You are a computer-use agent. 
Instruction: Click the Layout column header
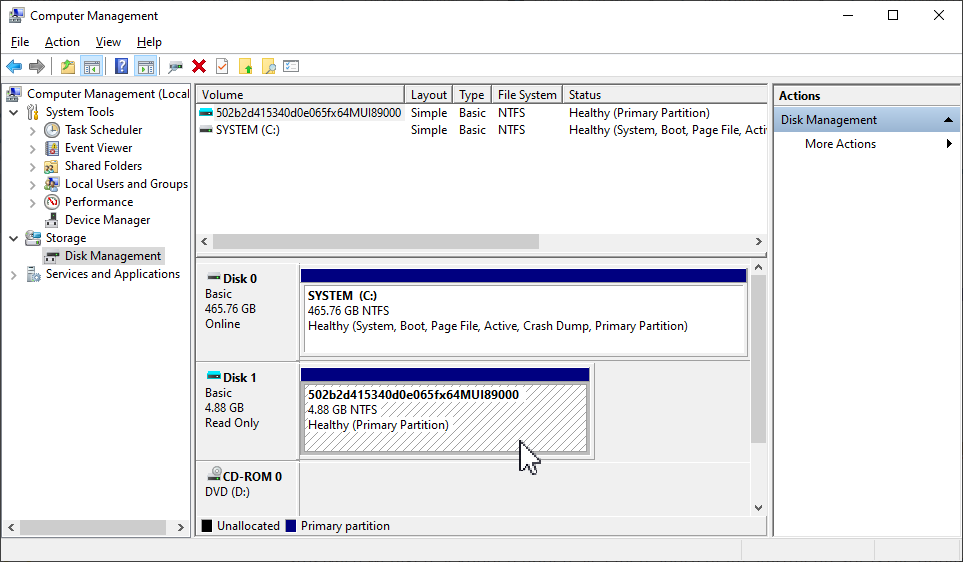click(429, 95)
